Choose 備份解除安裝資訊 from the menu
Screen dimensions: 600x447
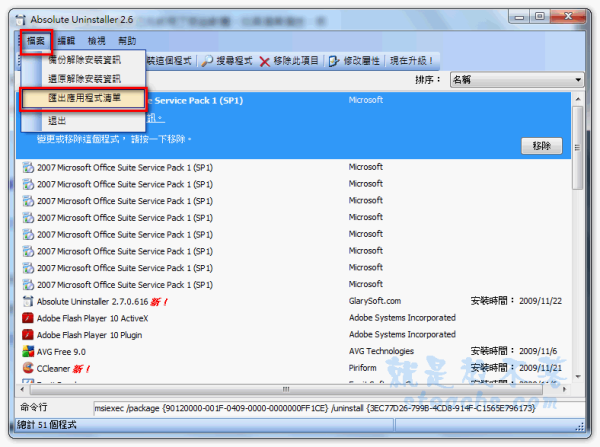[84, 60]
